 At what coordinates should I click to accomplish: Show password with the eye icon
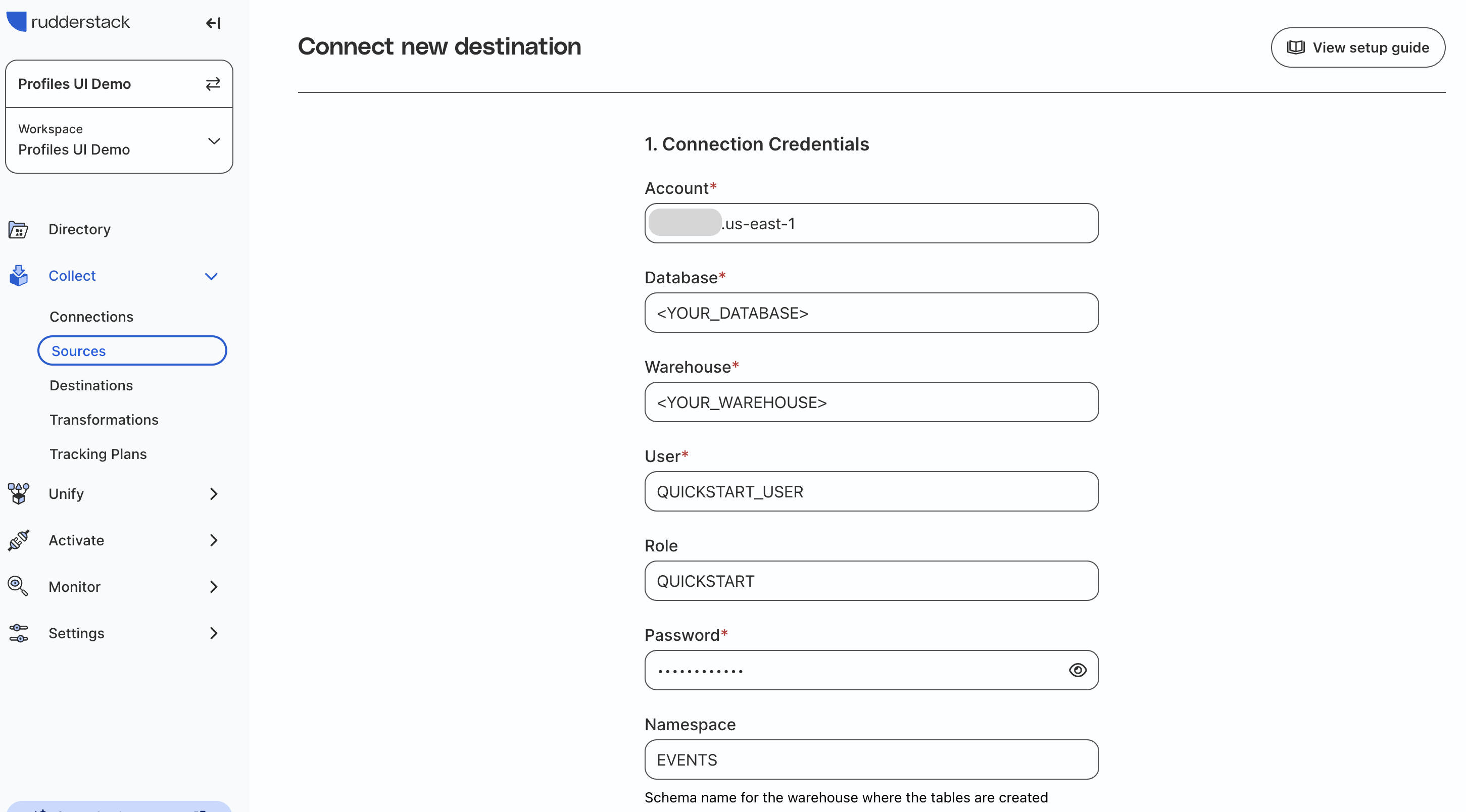point(1078,670)
